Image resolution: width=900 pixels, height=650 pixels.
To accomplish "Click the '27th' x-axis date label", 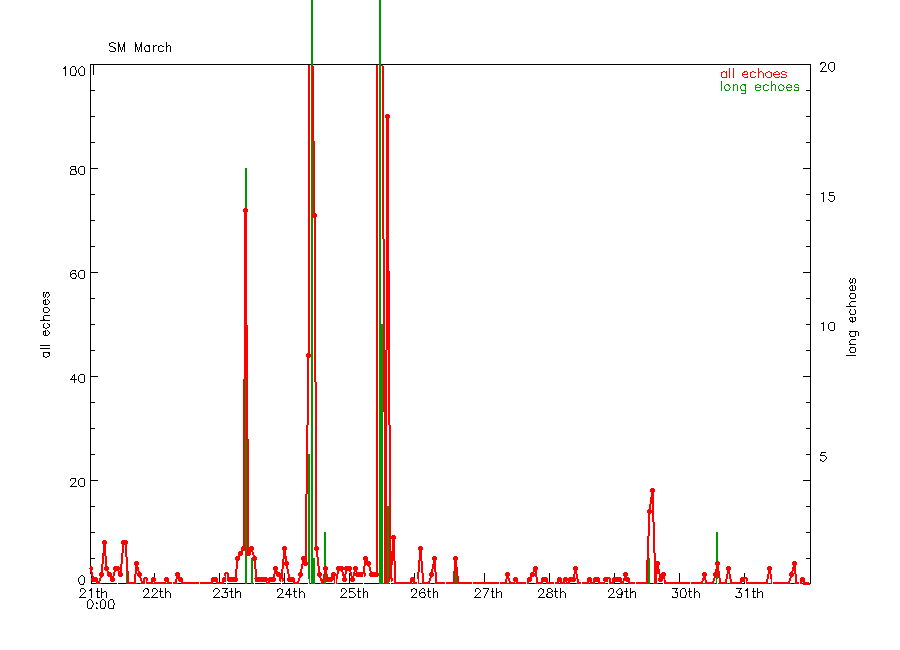I will 488,593.
